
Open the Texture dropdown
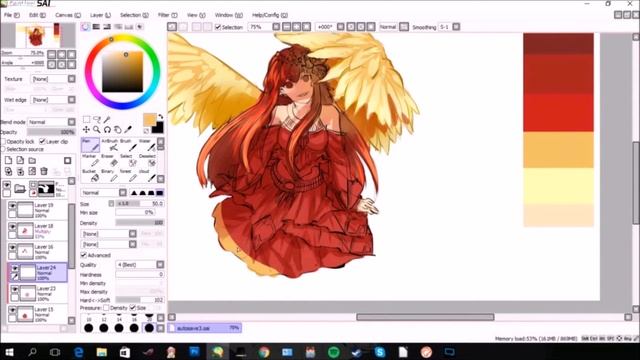tap(72, 79)
